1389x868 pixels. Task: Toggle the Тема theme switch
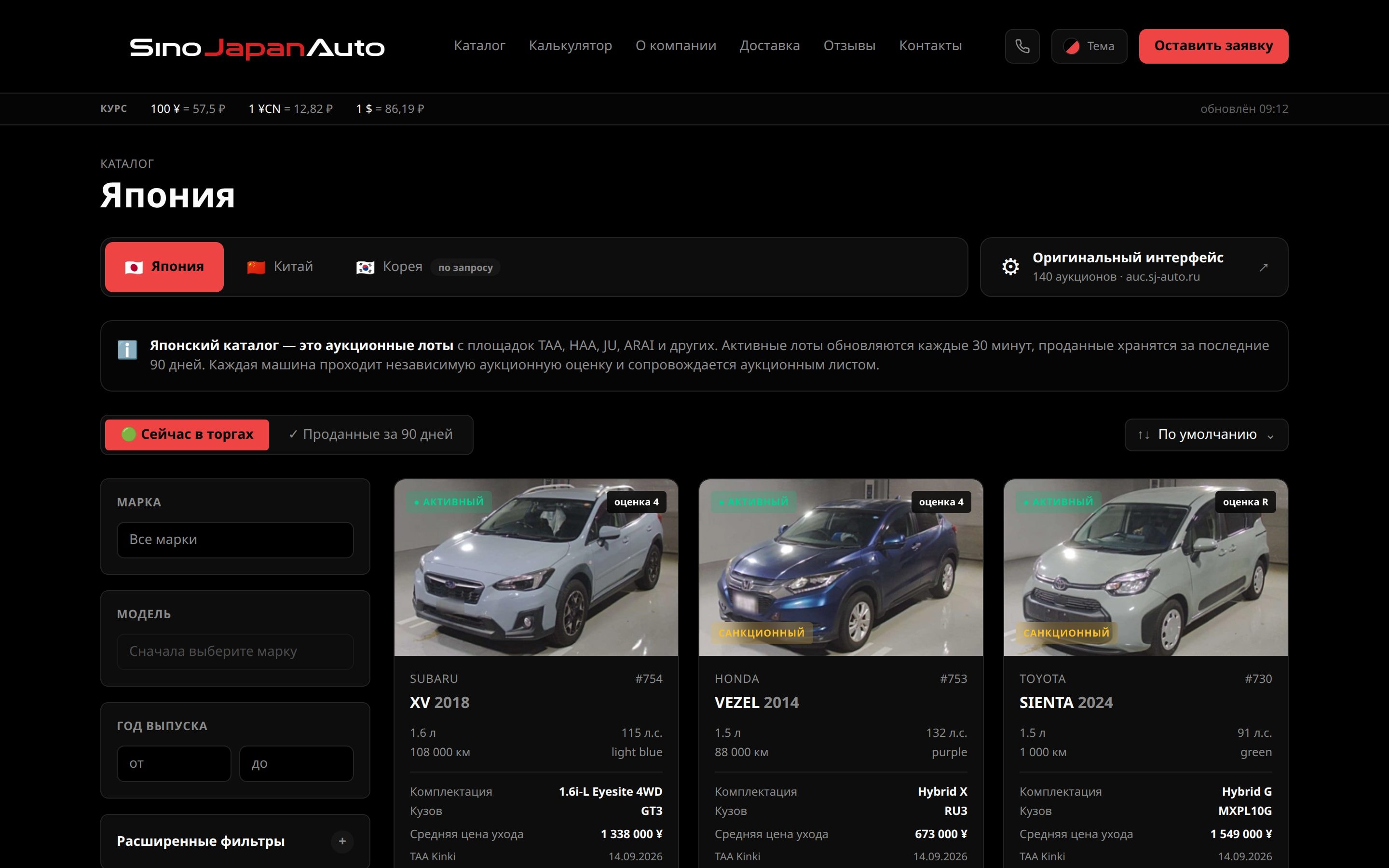click(1089, 46)
